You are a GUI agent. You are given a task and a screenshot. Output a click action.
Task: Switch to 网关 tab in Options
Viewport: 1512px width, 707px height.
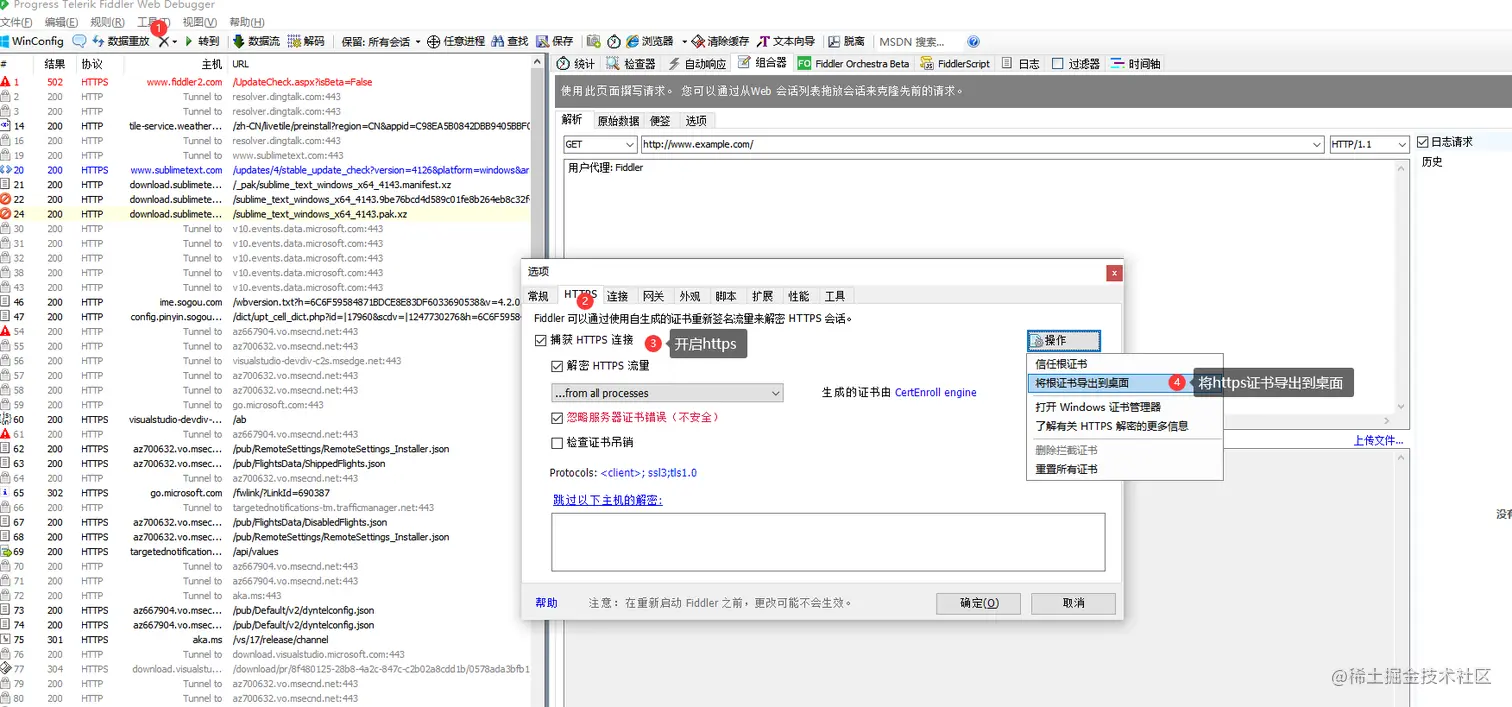653,296
